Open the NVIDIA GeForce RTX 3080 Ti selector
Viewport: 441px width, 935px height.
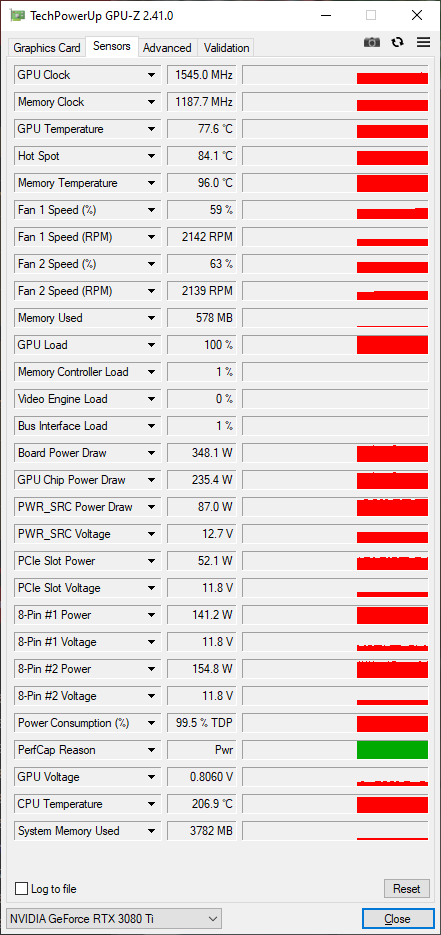(113, 918)
